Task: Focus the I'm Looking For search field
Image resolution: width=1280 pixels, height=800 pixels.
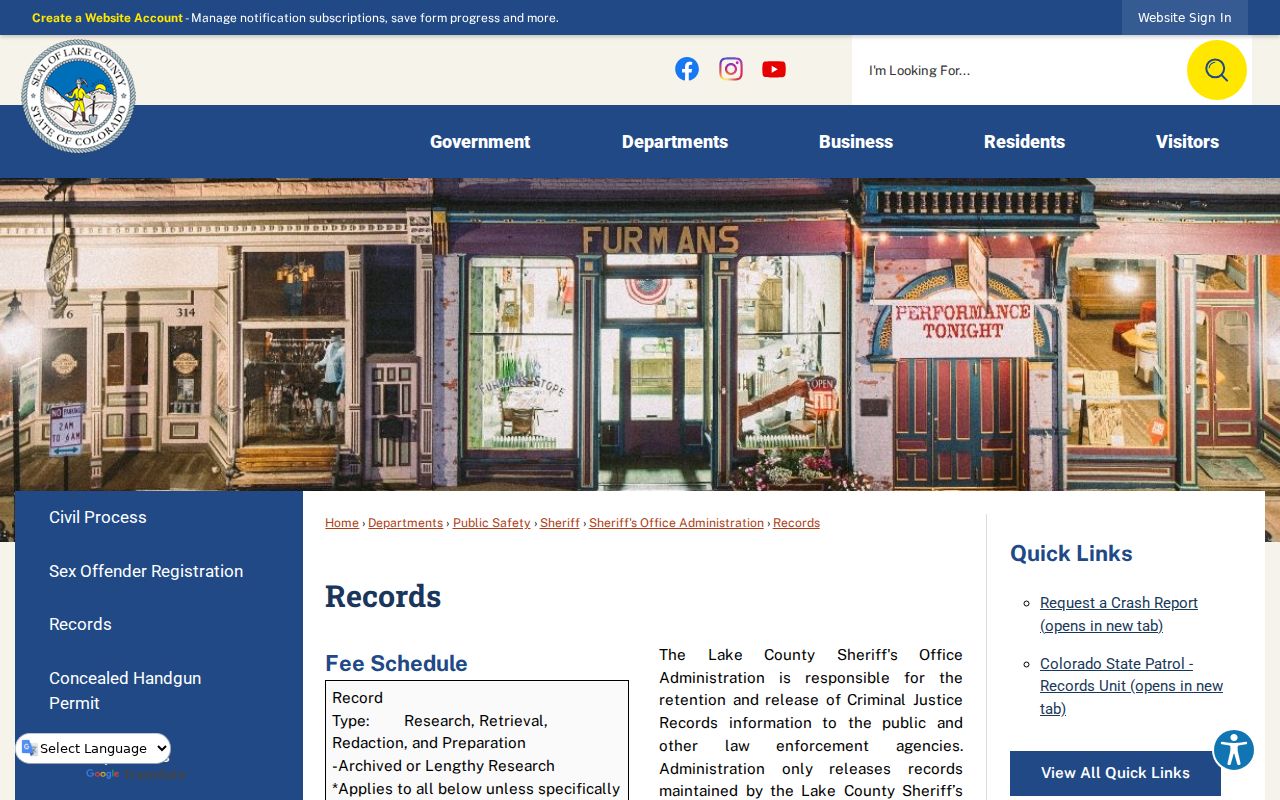Action: tap(1019, 70)
